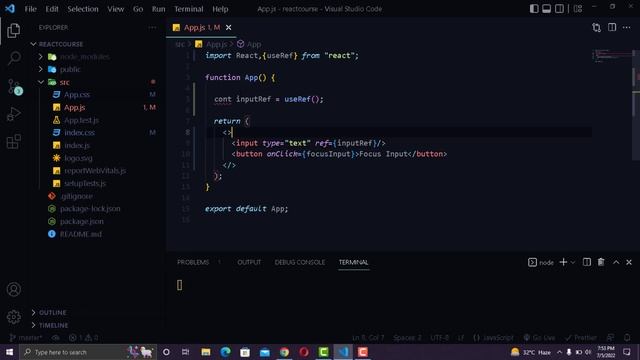
Task: Expand the Timeline section
Action: coord(53,325)
